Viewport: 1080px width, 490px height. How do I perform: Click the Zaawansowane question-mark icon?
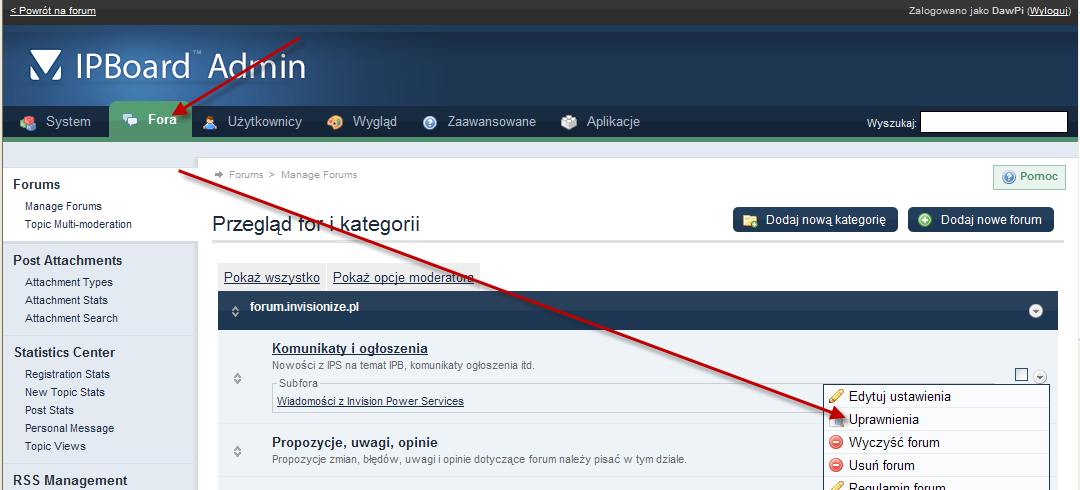tap(430, 123)
